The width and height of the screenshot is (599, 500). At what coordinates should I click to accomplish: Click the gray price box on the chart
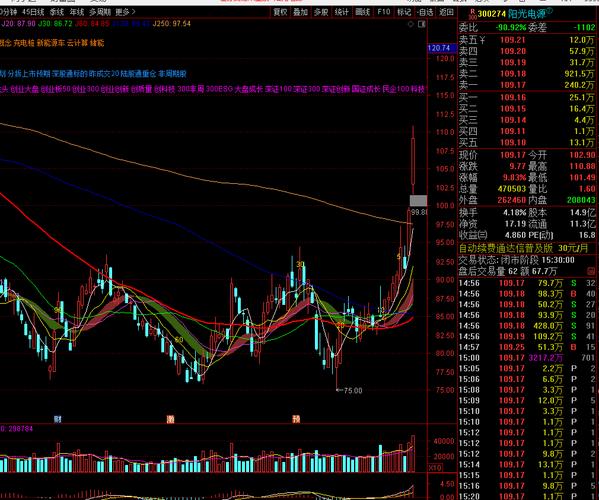(x=418, y=201)
